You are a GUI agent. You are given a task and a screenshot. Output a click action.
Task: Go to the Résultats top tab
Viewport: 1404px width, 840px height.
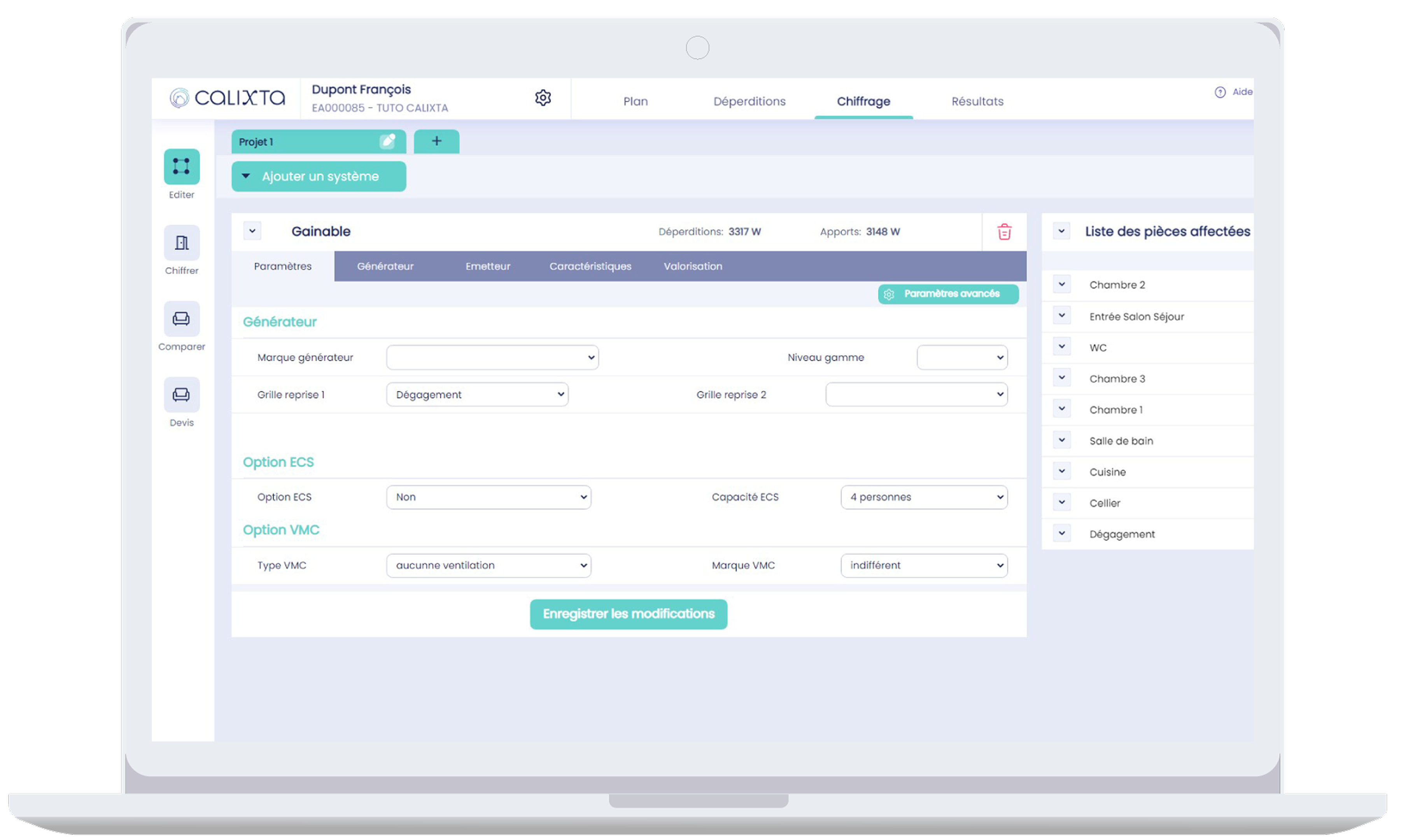pyautogui.click(x=977, y=101)
